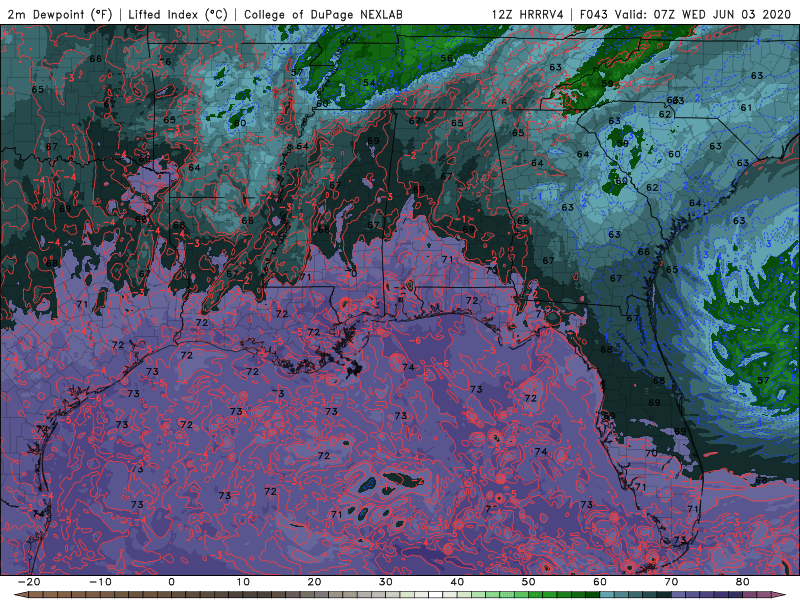Click the "07Z WED JUN 03 2020" valid time

(722, 15)
